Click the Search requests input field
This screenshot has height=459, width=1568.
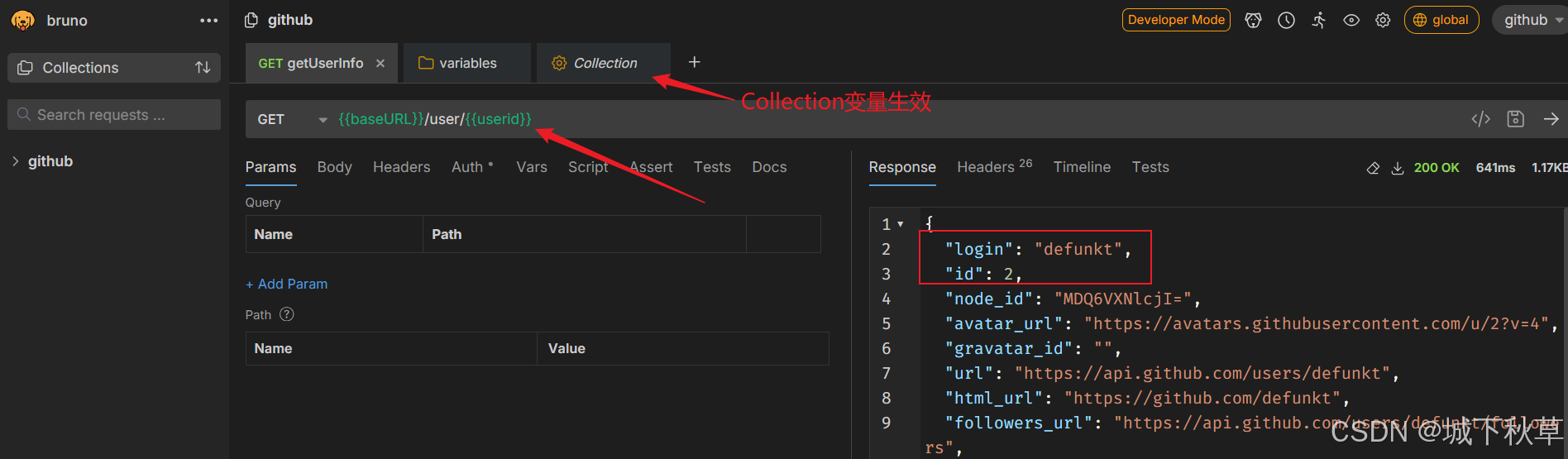tap(114, 115)
